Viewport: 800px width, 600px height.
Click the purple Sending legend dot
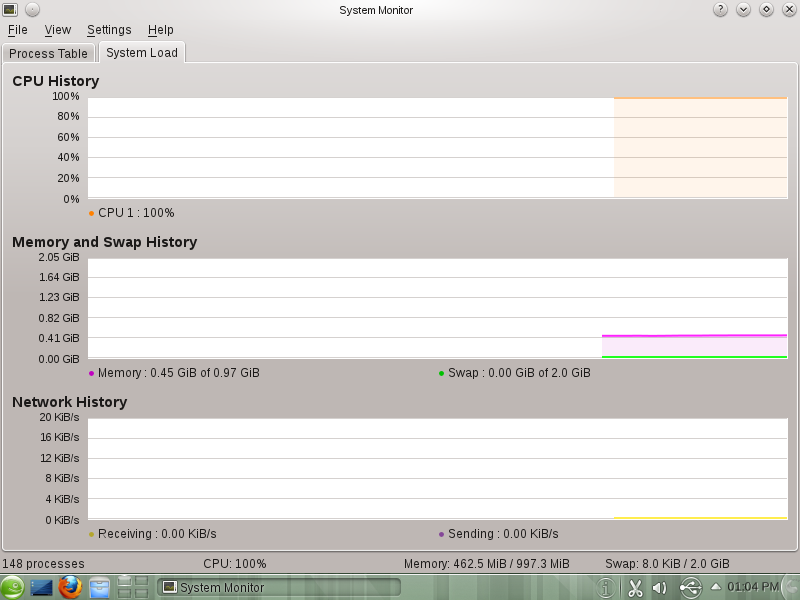tap(441, 534)
